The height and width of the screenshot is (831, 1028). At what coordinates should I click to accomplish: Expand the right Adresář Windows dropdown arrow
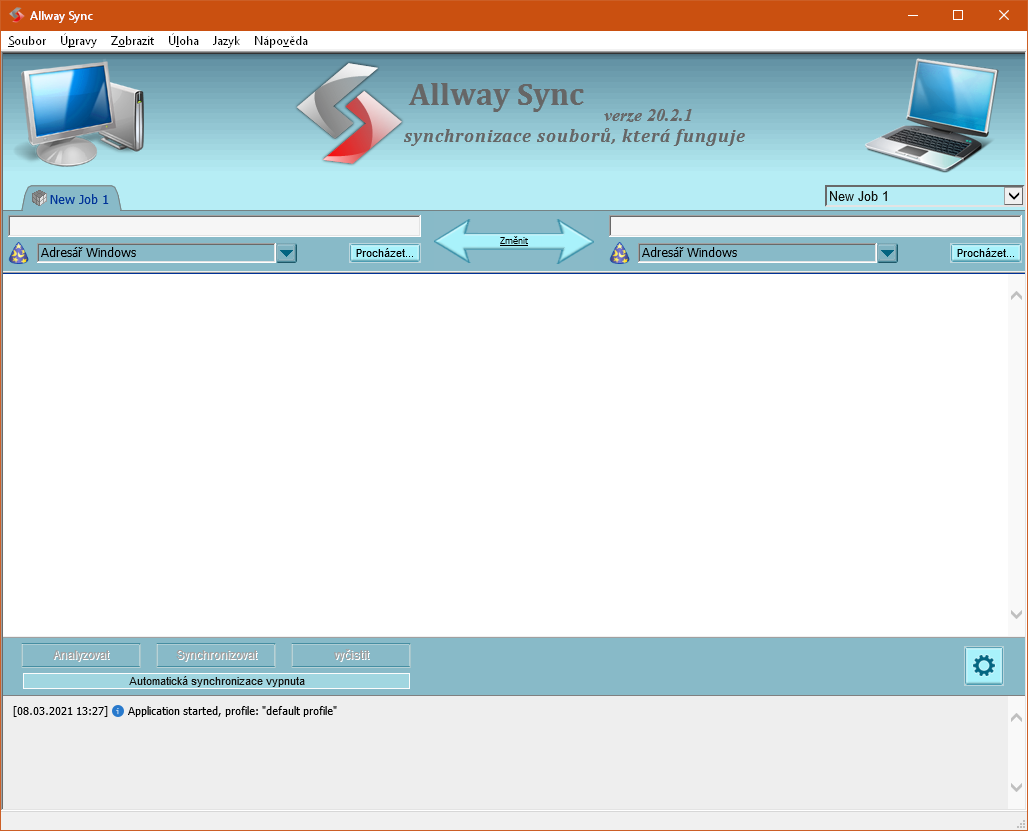pos(887,253)
